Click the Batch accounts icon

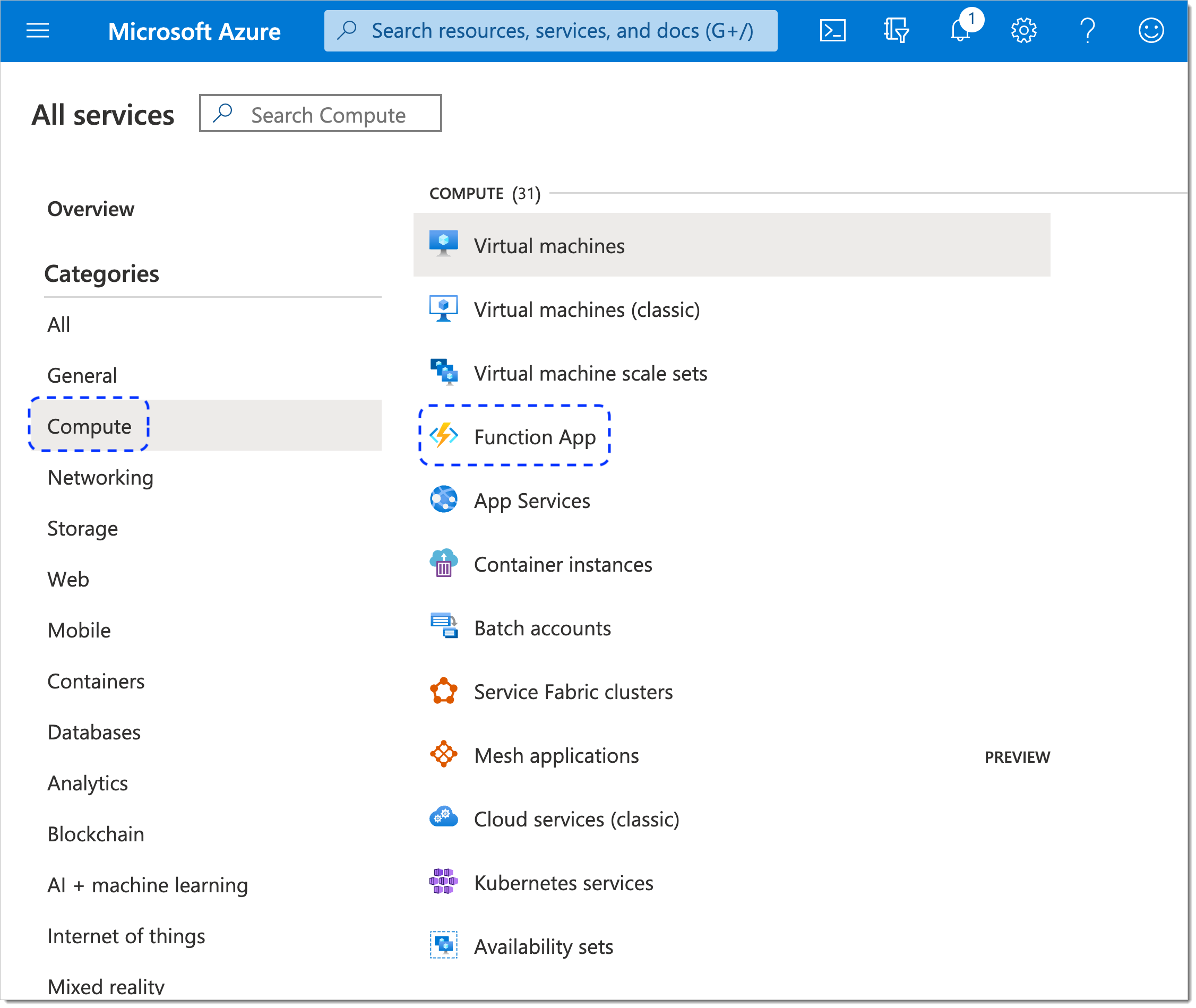tap(443, 627)
